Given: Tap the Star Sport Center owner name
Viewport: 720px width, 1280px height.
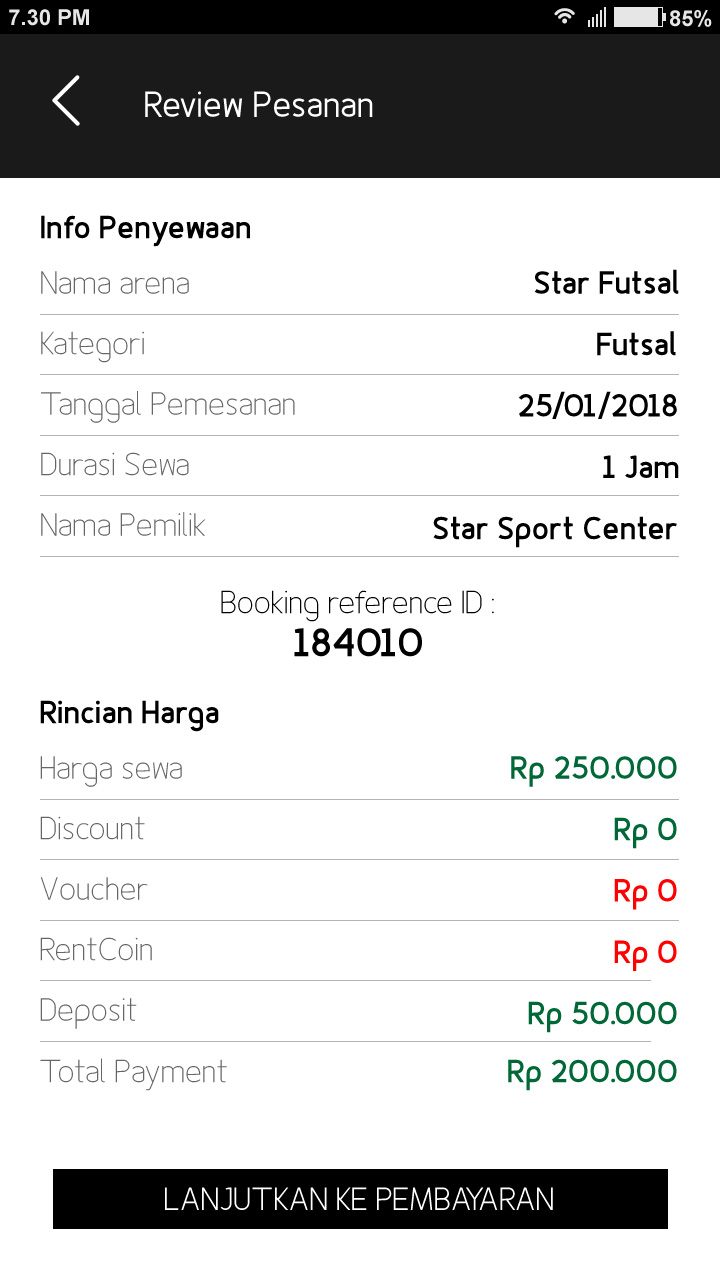Looking at the screenshot, I should [x=554, y=528].
